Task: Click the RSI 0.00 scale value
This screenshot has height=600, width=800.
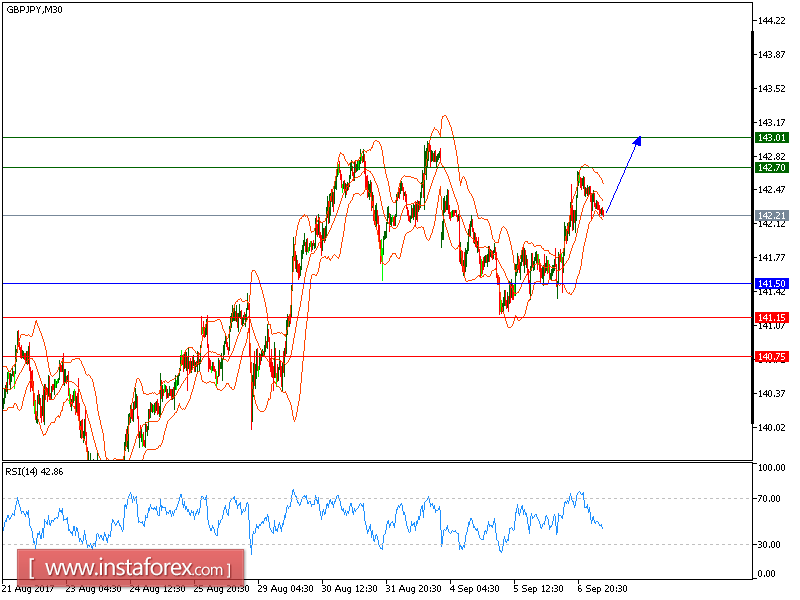Action: point(767,574)
